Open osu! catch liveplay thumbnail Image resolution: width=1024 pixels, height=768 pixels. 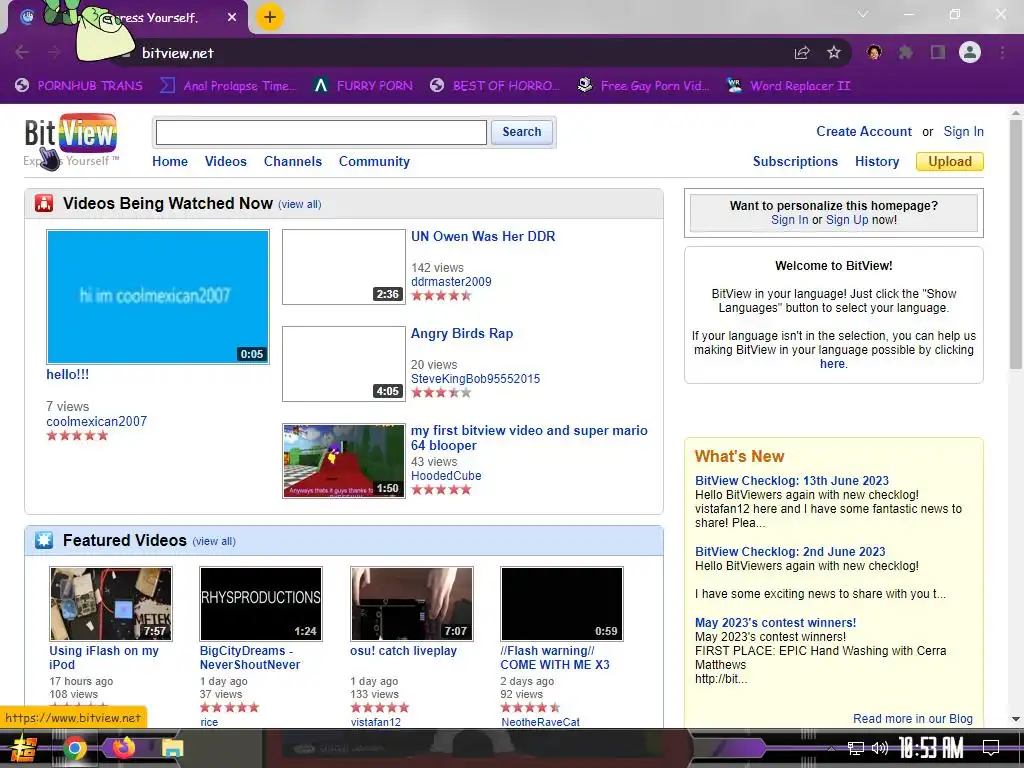(x=411, y=603)
